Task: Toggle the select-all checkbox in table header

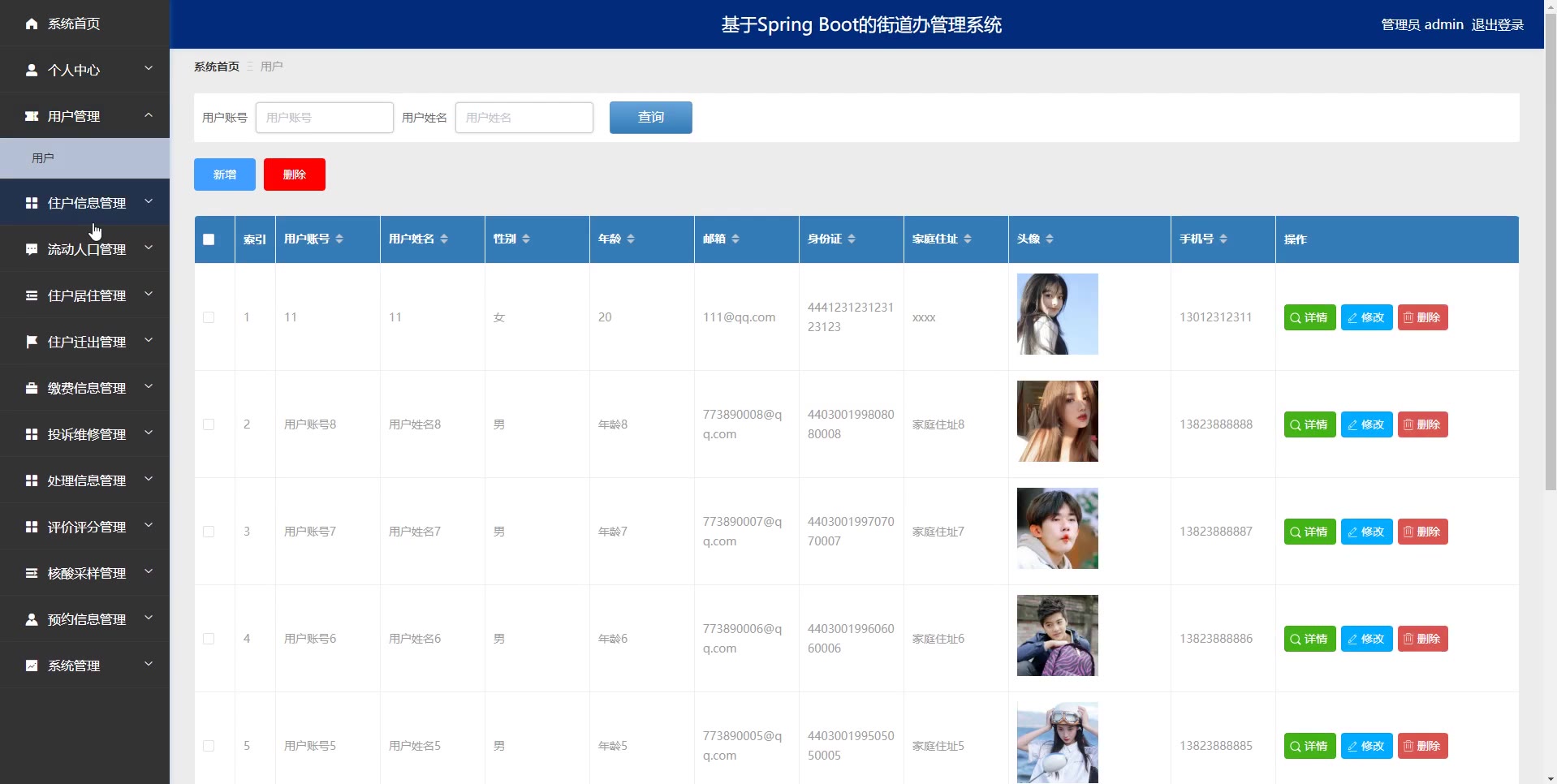Action: coord(209,239)
